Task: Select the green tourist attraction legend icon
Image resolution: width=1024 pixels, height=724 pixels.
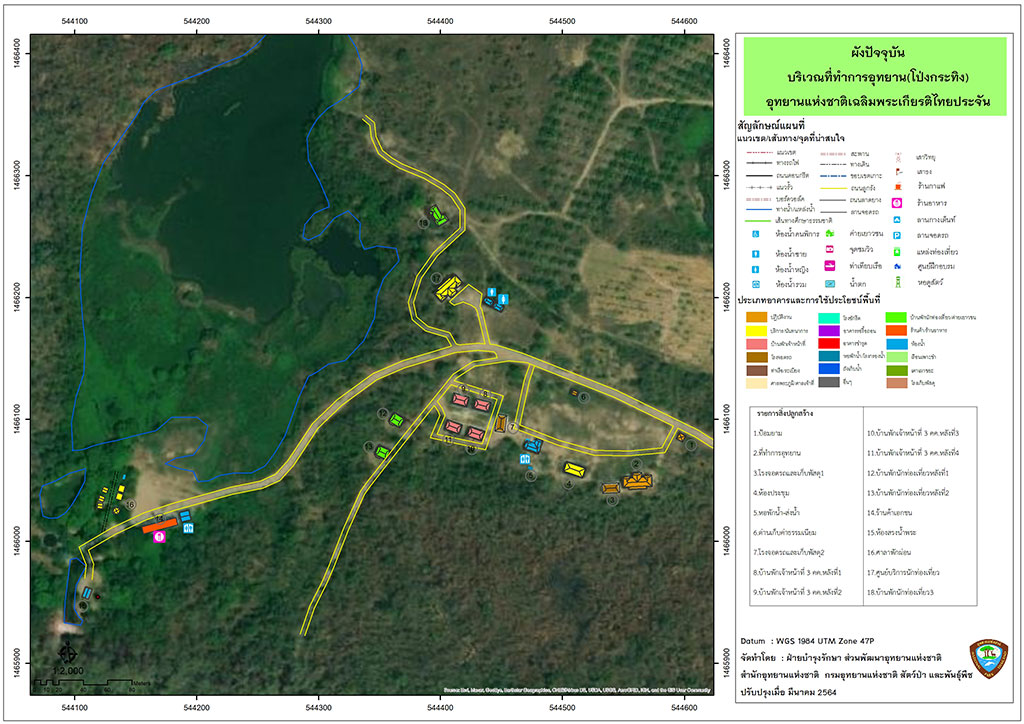Action: pyautogui.click(x=897, y=252)
